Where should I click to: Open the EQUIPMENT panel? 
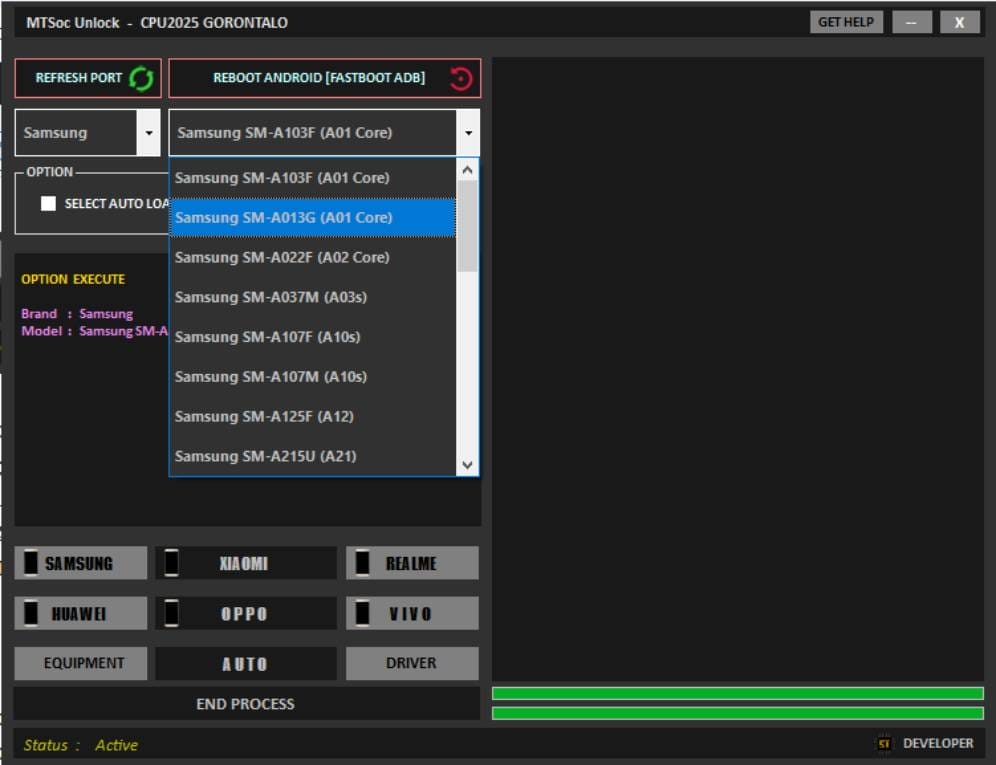[80, 662]
